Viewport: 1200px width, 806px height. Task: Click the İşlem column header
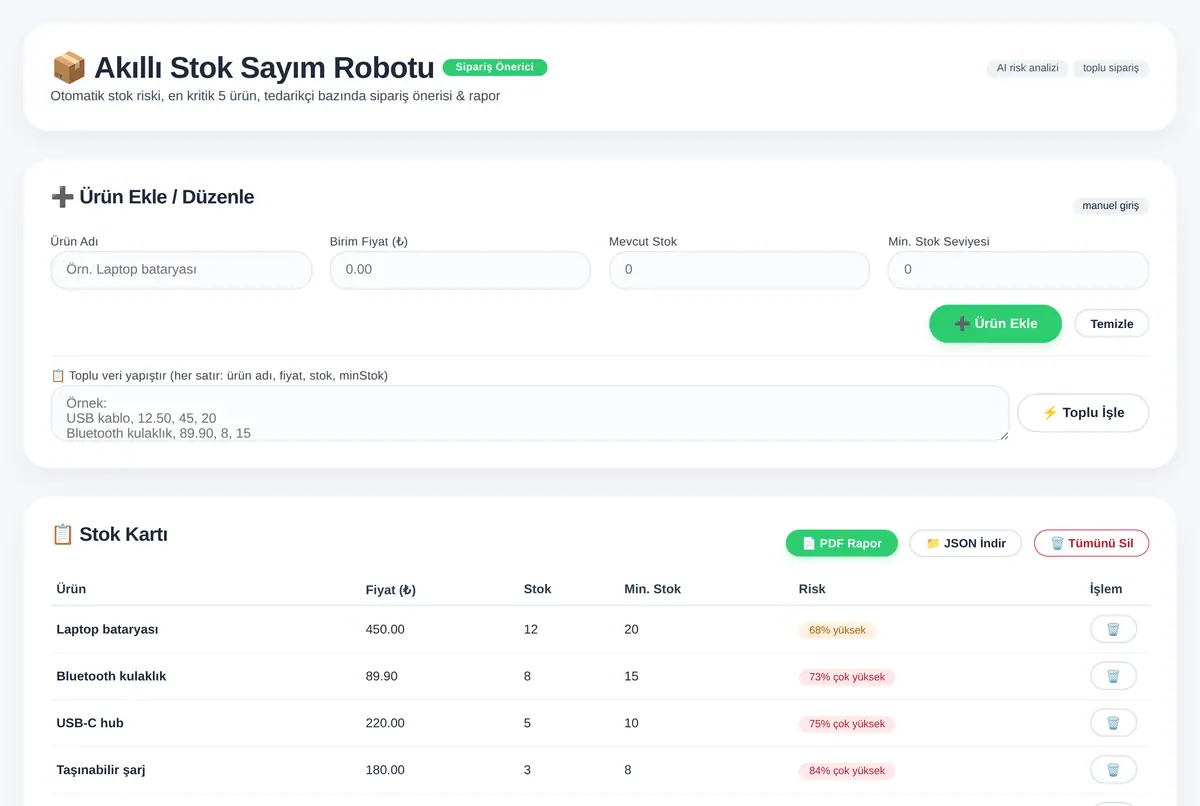click(1106, 589)
